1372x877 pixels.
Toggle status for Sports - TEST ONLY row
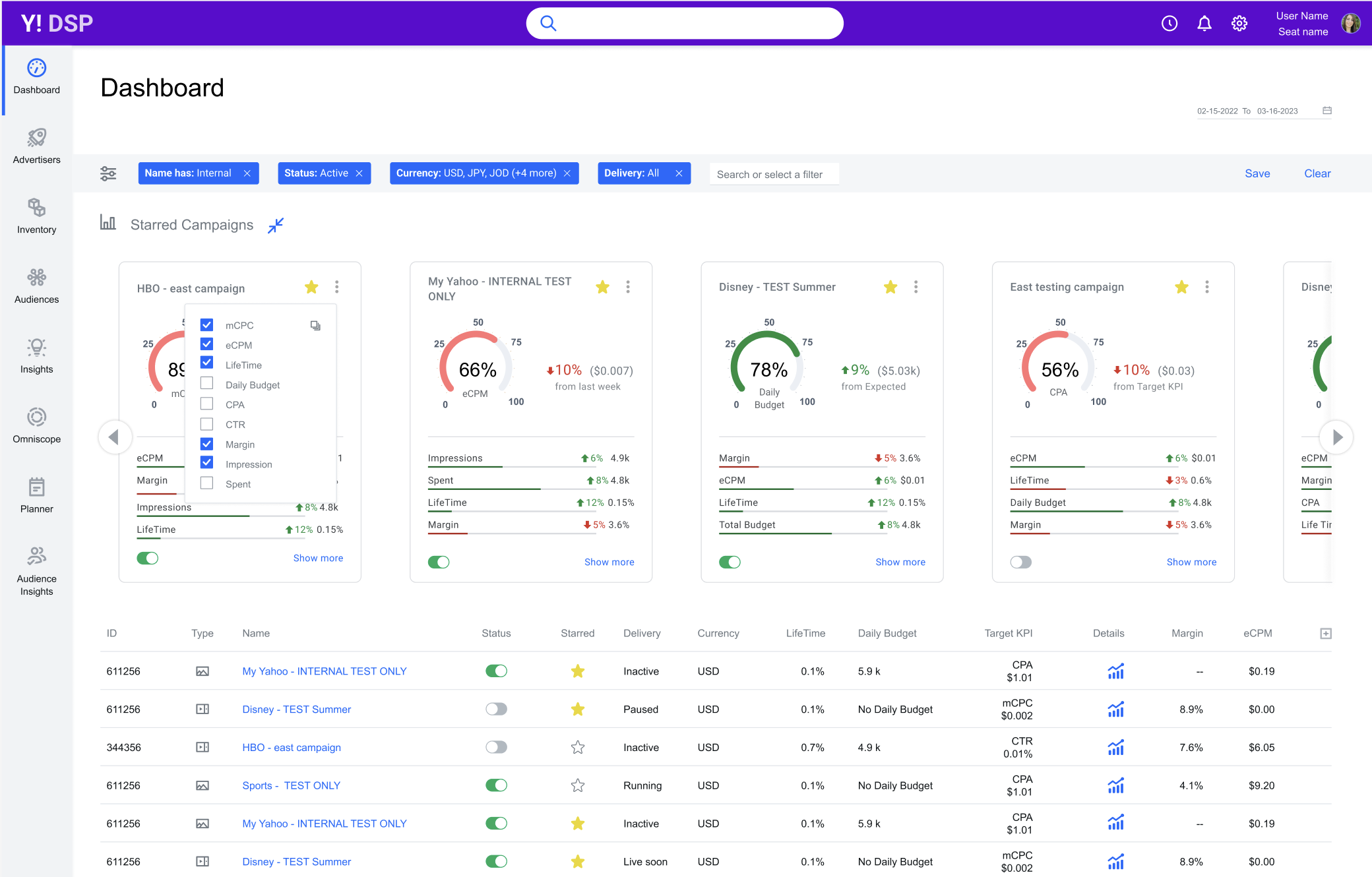[496, 785]
